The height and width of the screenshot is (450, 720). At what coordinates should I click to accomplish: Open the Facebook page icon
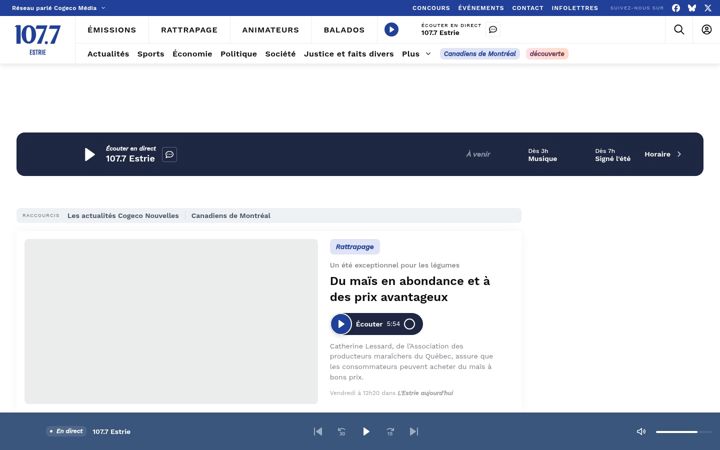click(676, 8)
